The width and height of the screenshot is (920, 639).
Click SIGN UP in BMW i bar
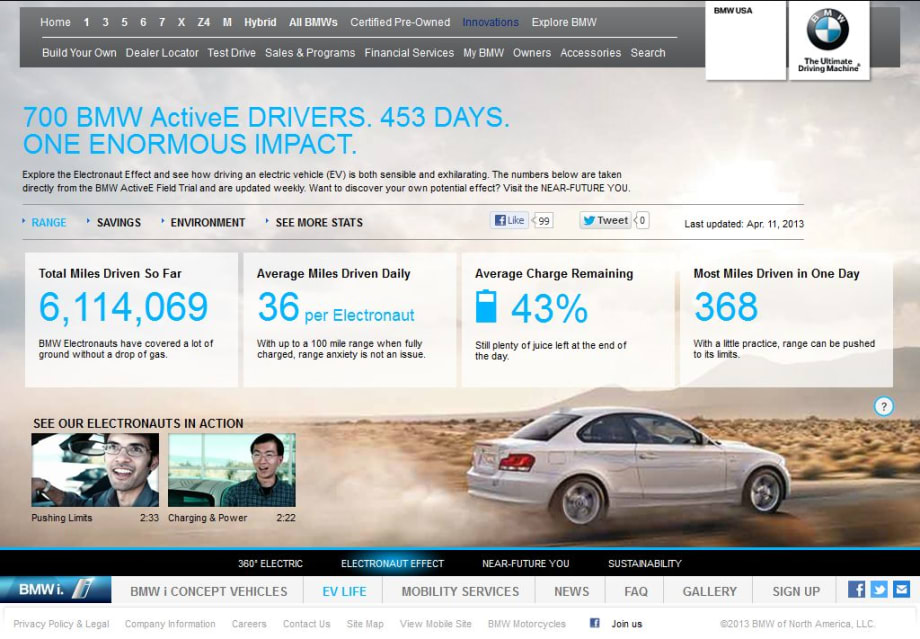coord(796,591)
